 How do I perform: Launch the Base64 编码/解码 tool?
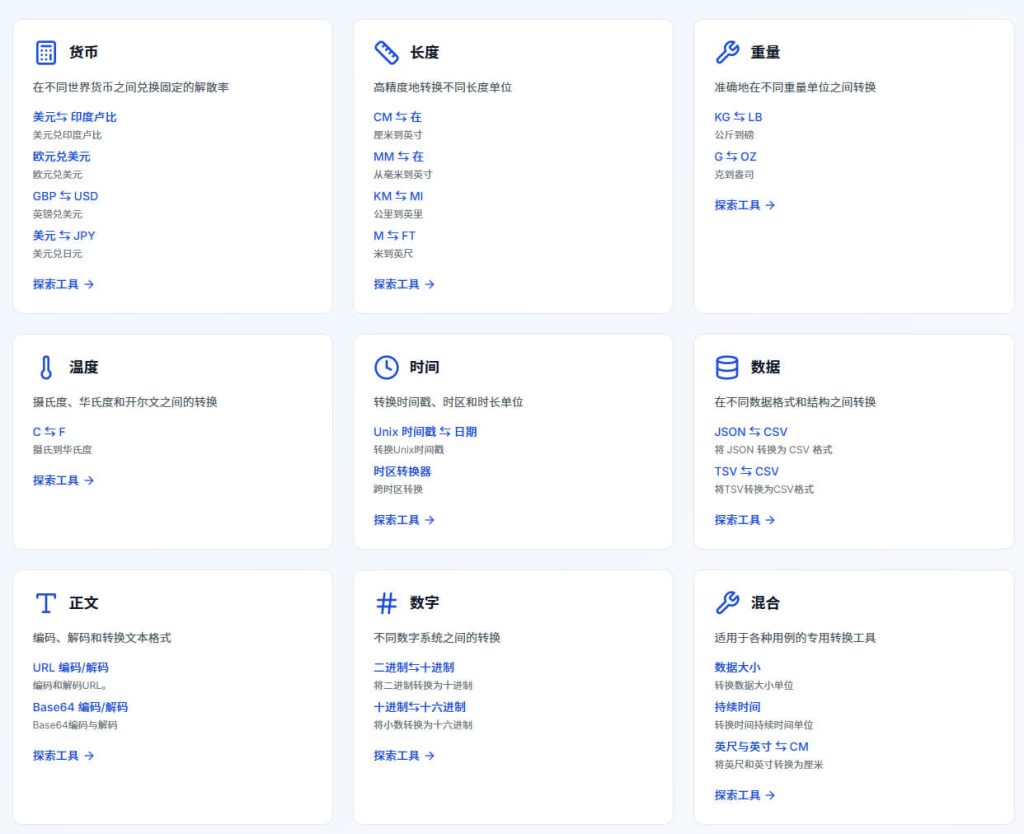80,707
